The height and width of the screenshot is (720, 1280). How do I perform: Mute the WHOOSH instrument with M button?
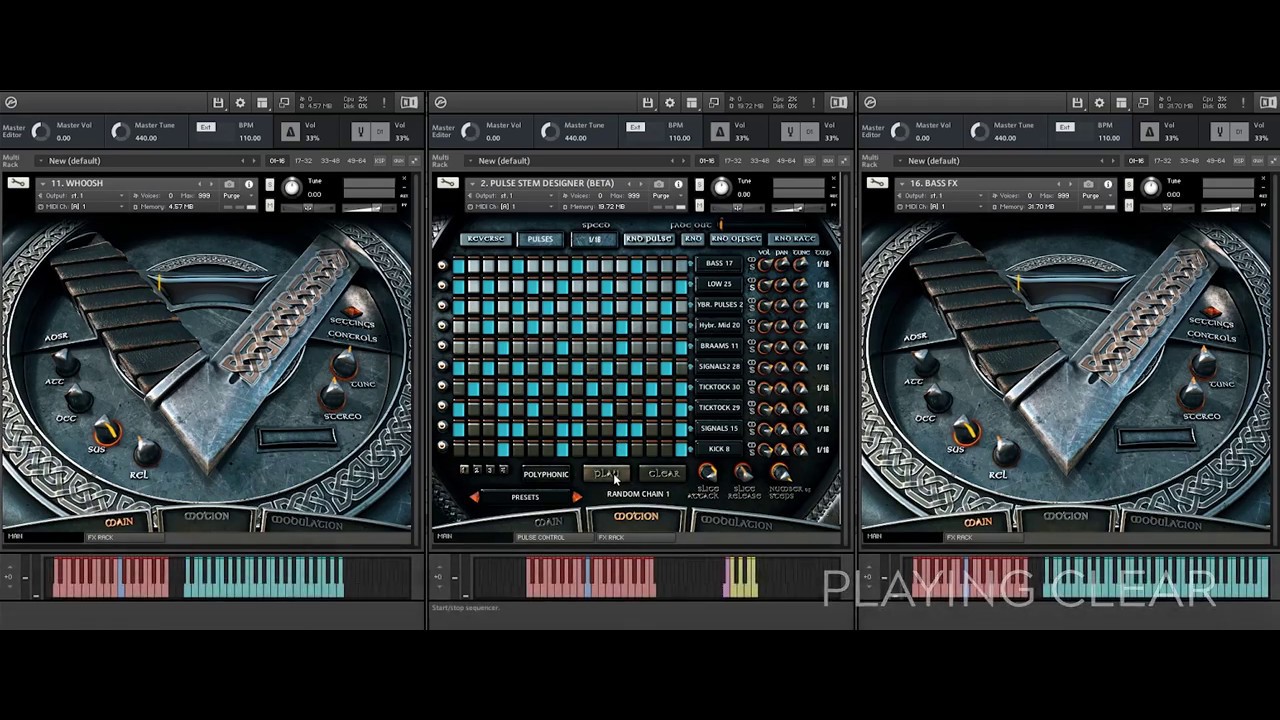pyautogui.click(x=269, y=206)
